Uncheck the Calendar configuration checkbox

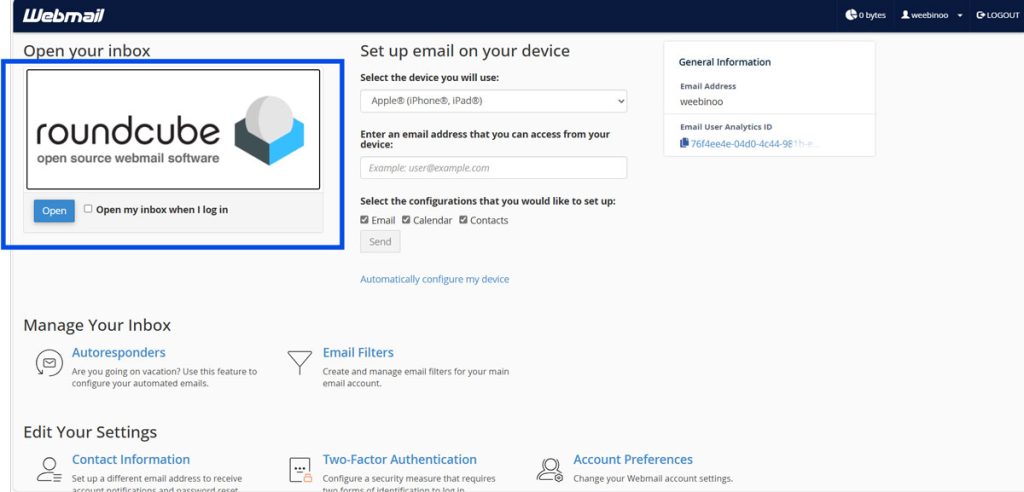[406, 220]
